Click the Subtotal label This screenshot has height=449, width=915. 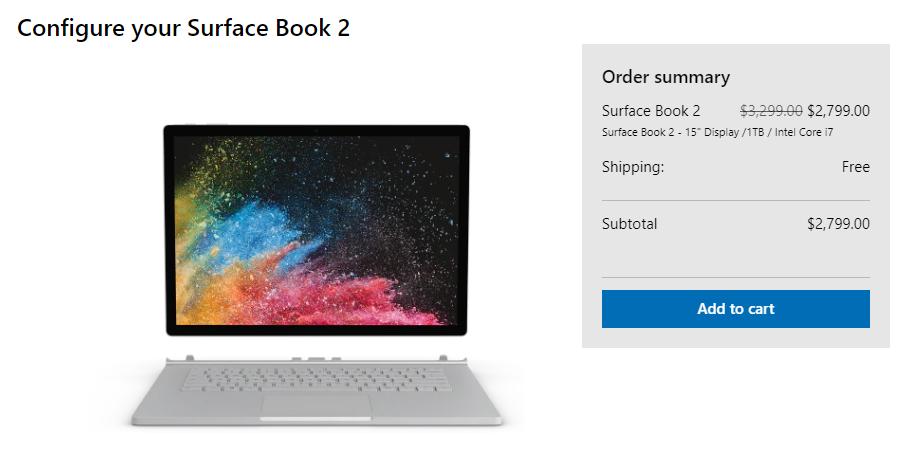[630, 224]
